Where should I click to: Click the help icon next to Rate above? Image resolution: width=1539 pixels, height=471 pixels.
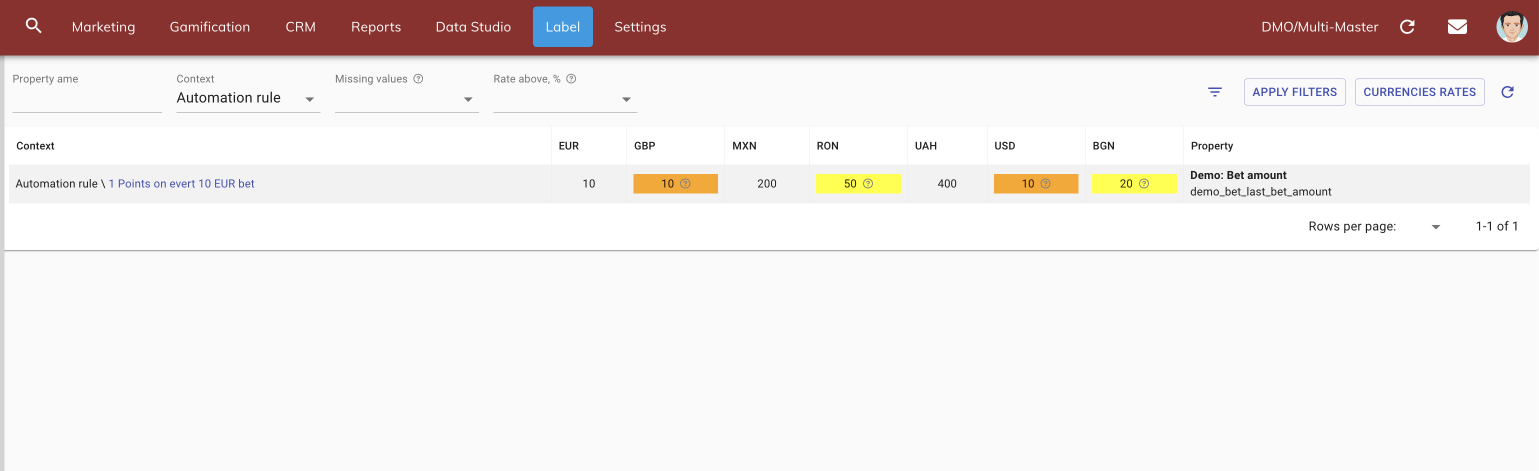coord(572,79)
